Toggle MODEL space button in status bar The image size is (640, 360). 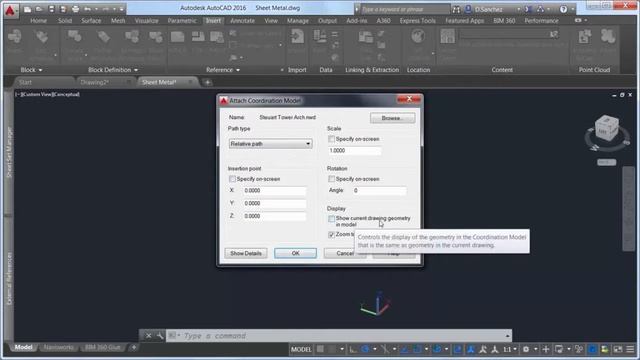click(301, 349)
